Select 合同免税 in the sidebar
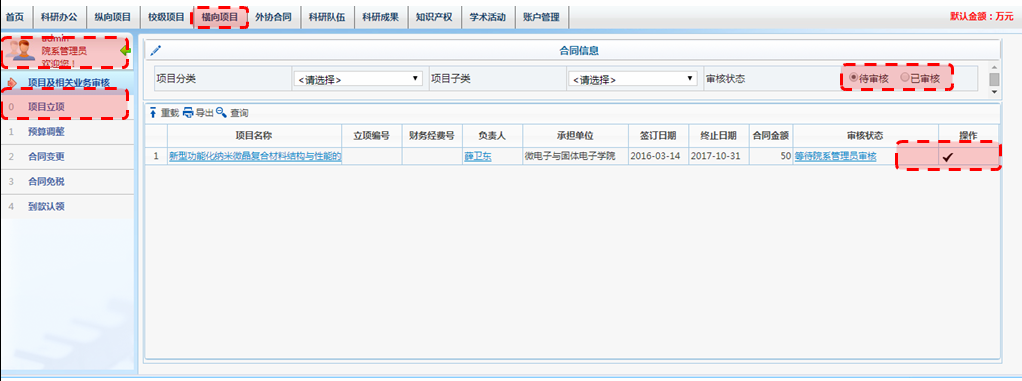 (x=67, y=182)
